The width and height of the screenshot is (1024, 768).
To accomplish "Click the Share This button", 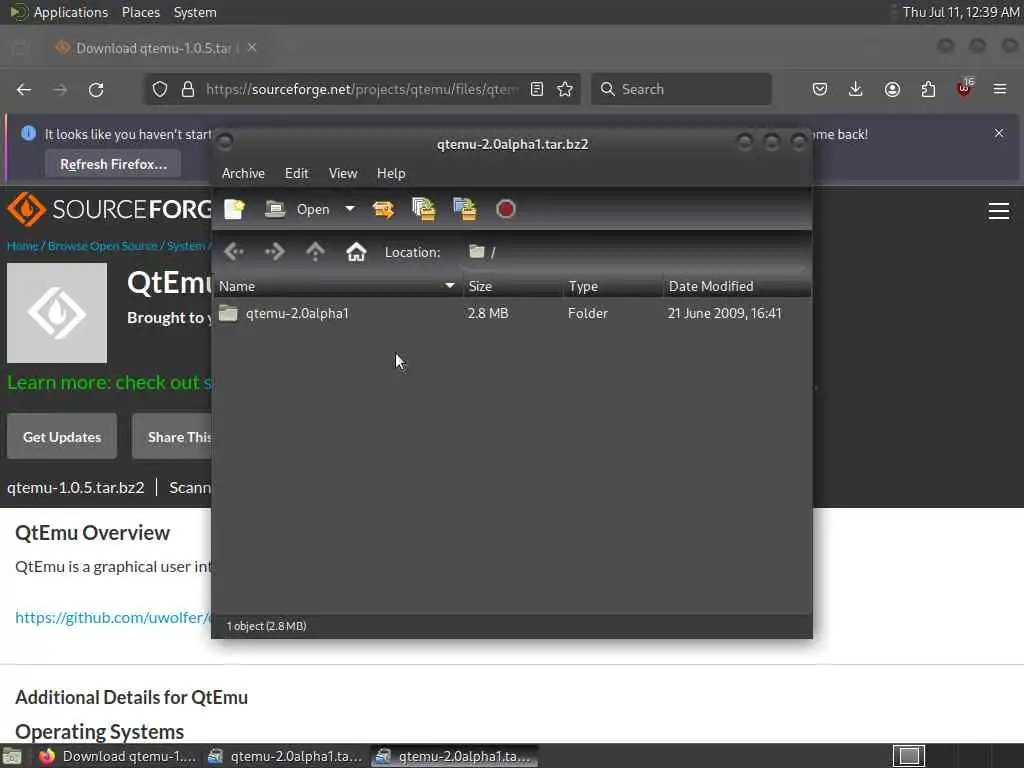I will tap(172, 437).
